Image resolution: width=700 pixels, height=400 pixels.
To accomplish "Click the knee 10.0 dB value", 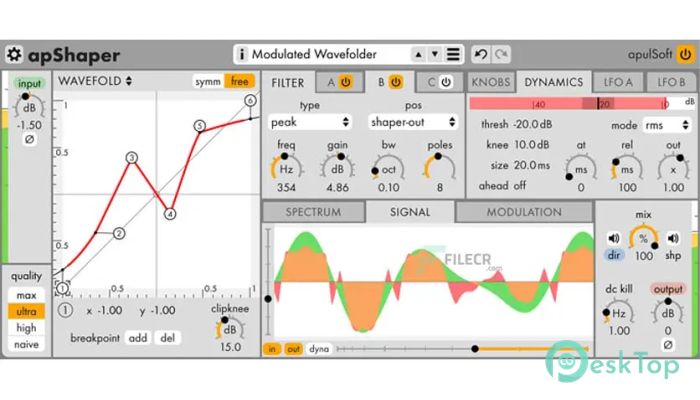I will (x=532, y=145).
